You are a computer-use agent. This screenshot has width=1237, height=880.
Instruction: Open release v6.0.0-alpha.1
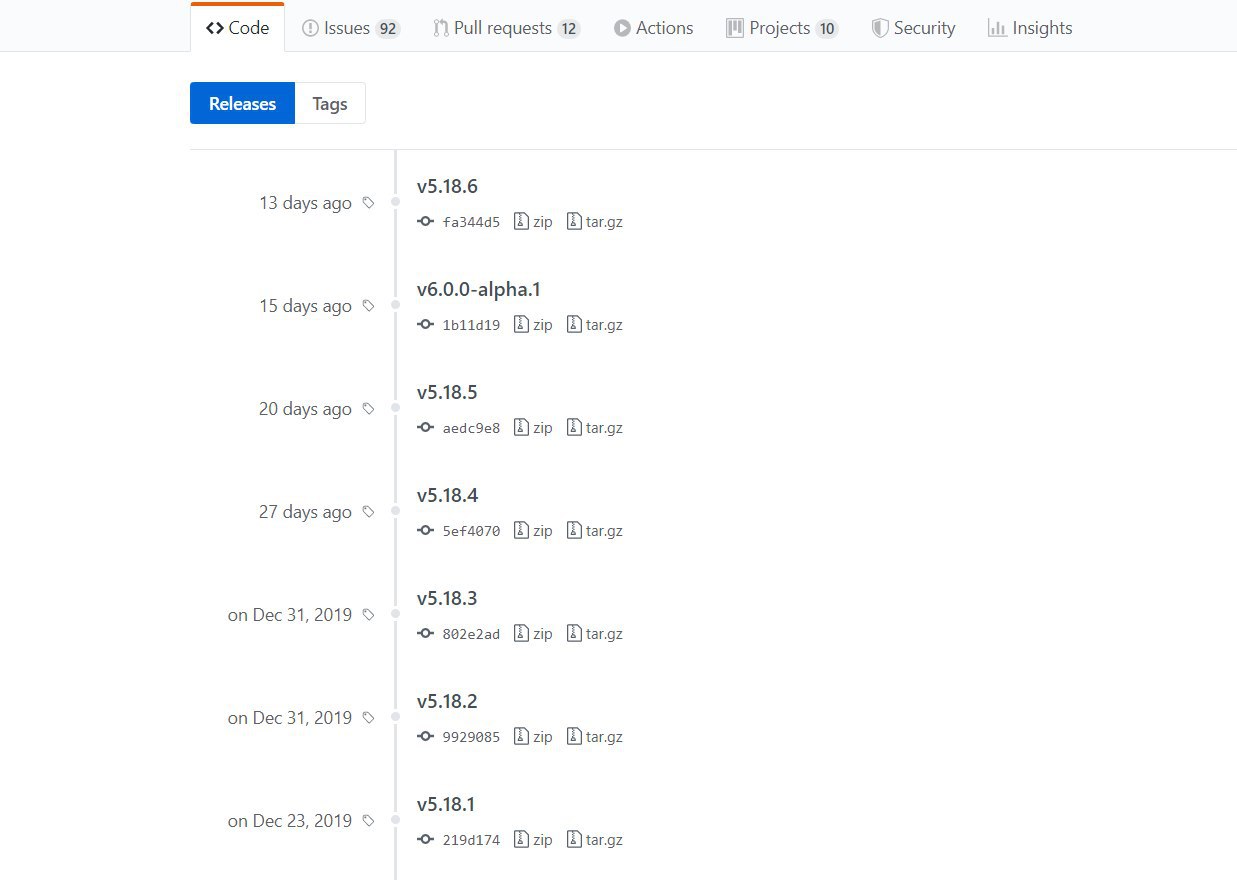tap(479, 289)
